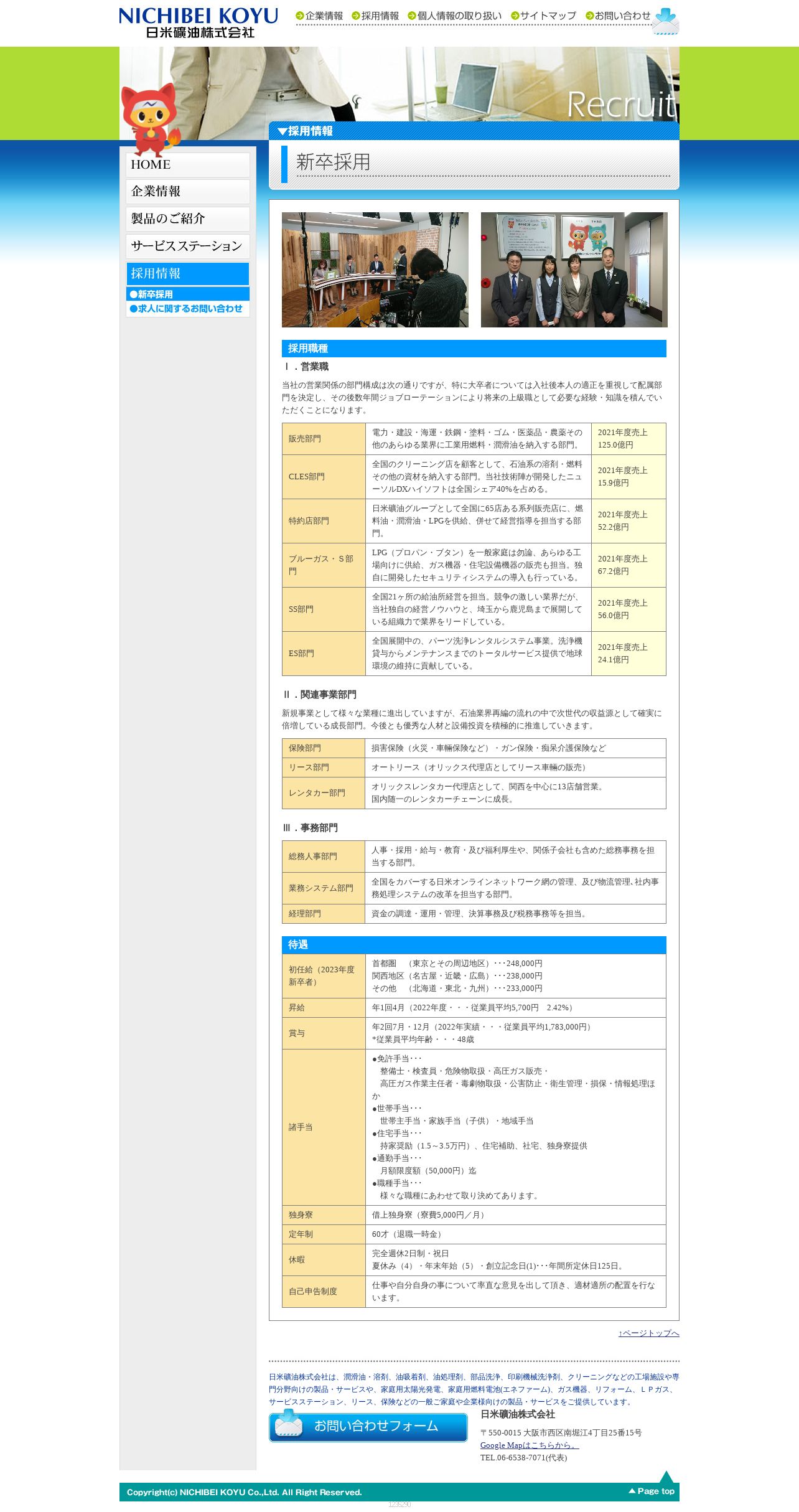Click the 特約店部門 table cell
Screen dimensions: 799x1512
pyautogui.click(x=324, y=521)
